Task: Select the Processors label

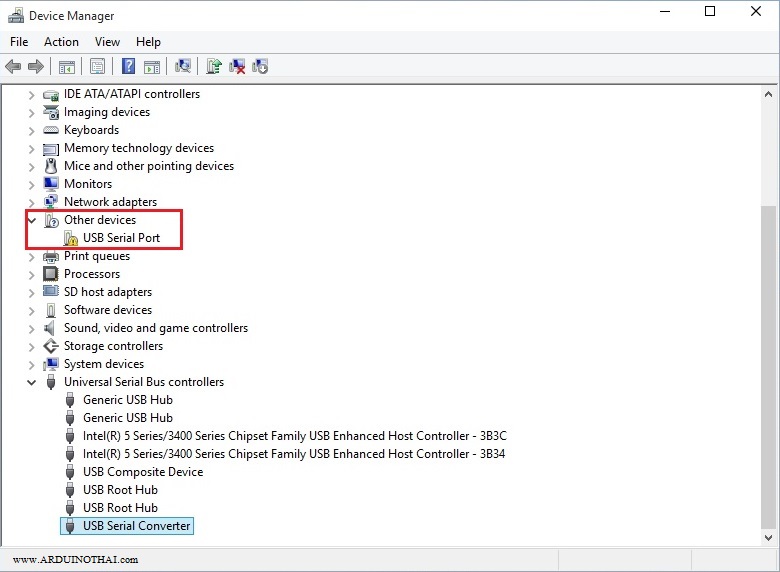Action: [x=92, y=274]
